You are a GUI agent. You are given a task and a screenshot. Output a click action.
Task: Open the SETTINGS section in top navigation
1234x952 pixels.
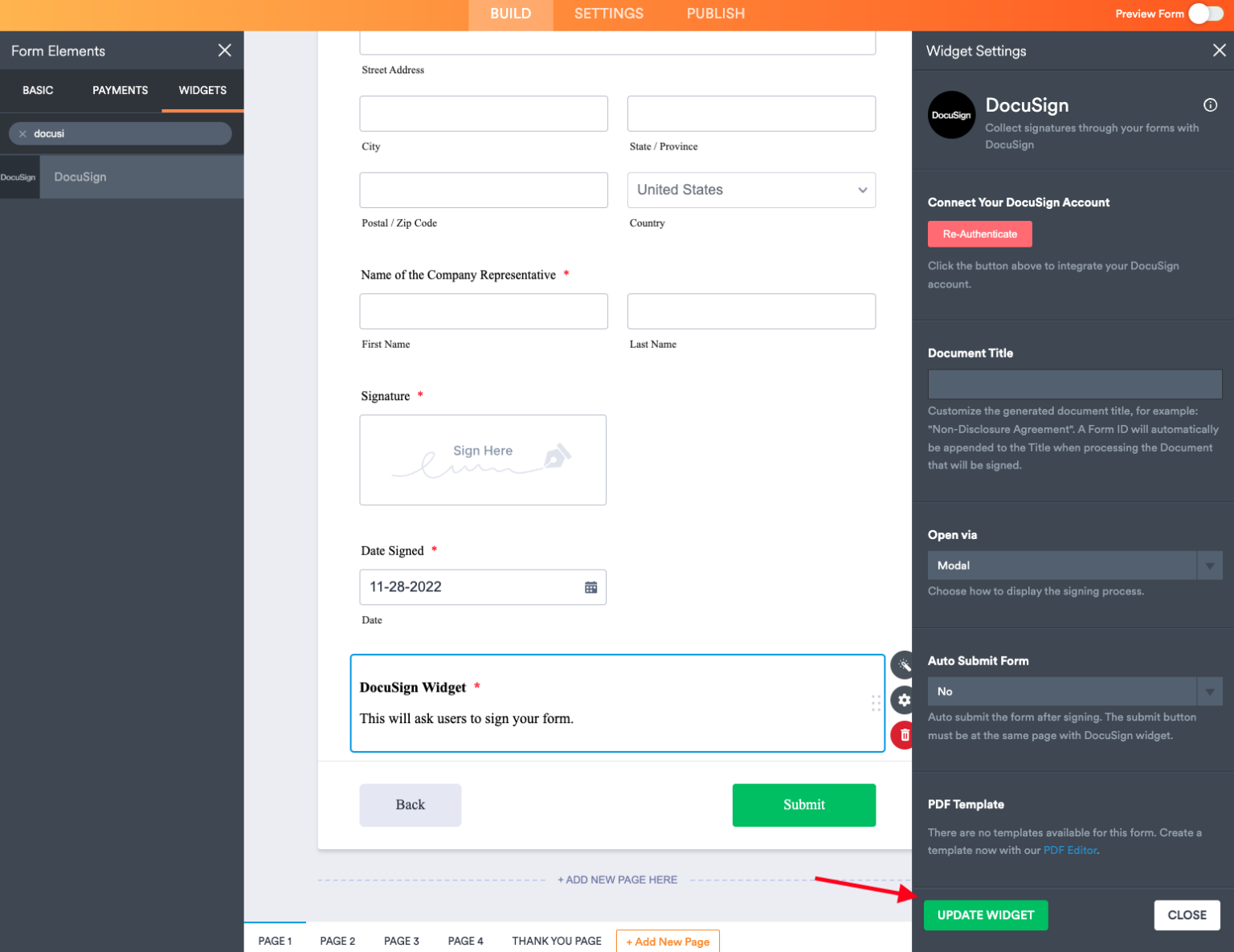[608, 14]
